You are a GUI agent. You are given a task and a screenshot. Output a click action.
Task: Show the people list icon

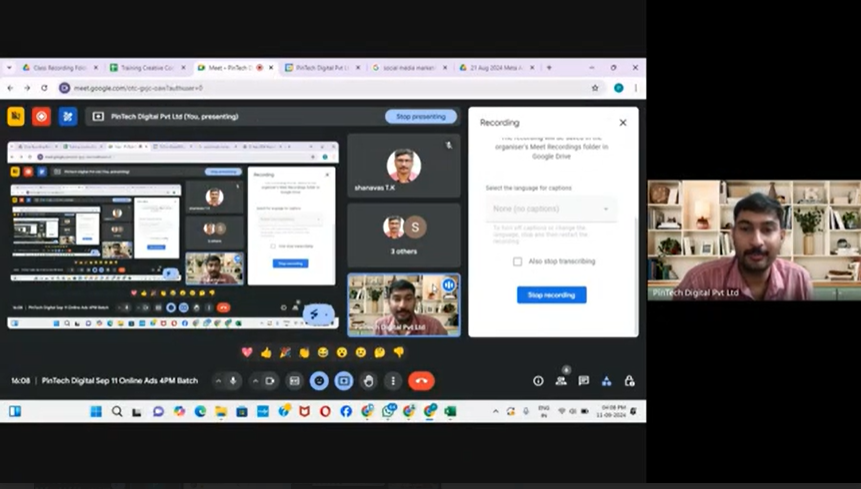tap(561, 381)
